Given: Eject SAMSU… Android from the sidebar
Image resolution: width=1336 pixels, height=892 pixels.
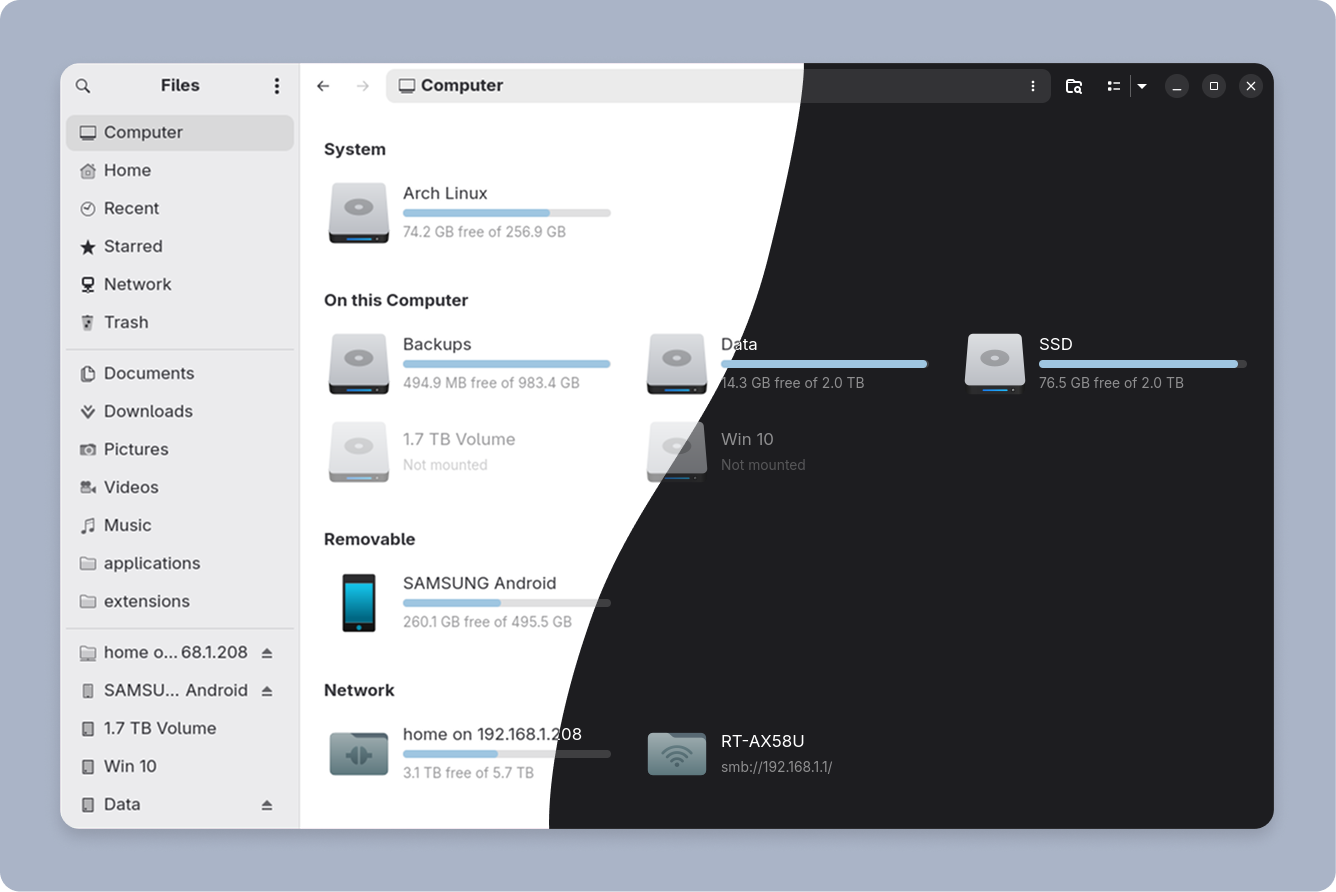Looking at the screenshot, I should [x=267, y=691].
